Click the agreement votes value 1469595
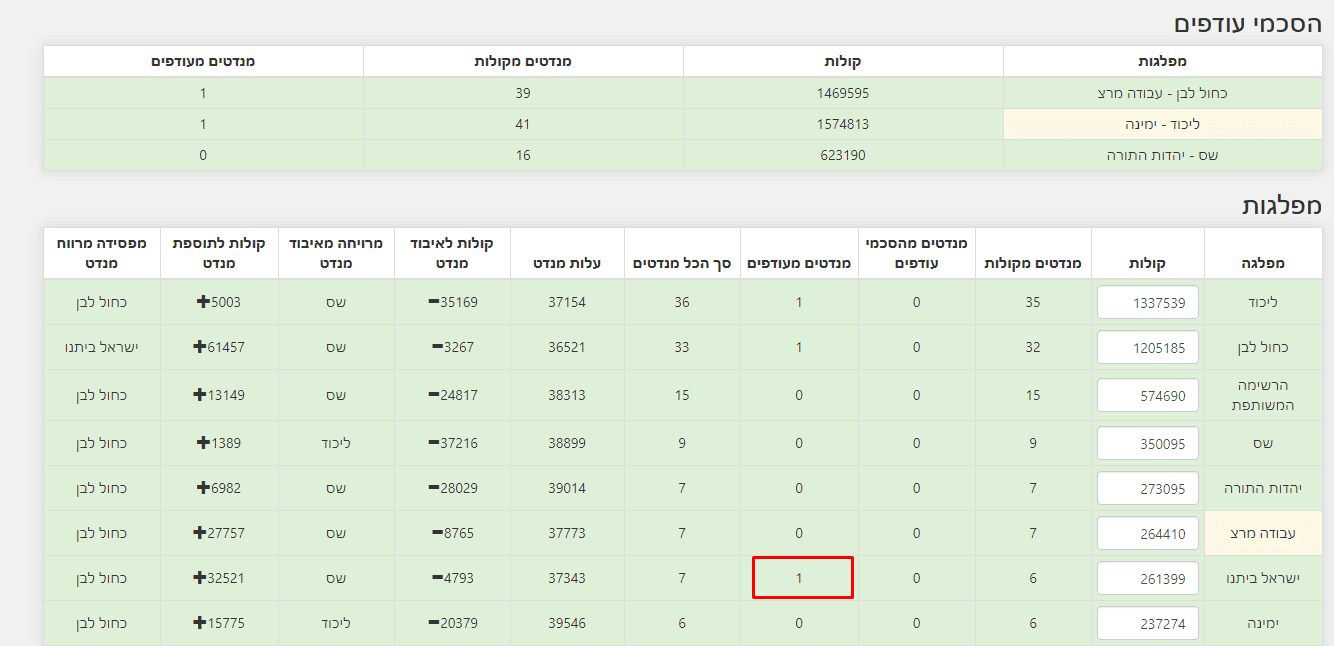This screenshot has height=646, width=1334. point(843,93)
